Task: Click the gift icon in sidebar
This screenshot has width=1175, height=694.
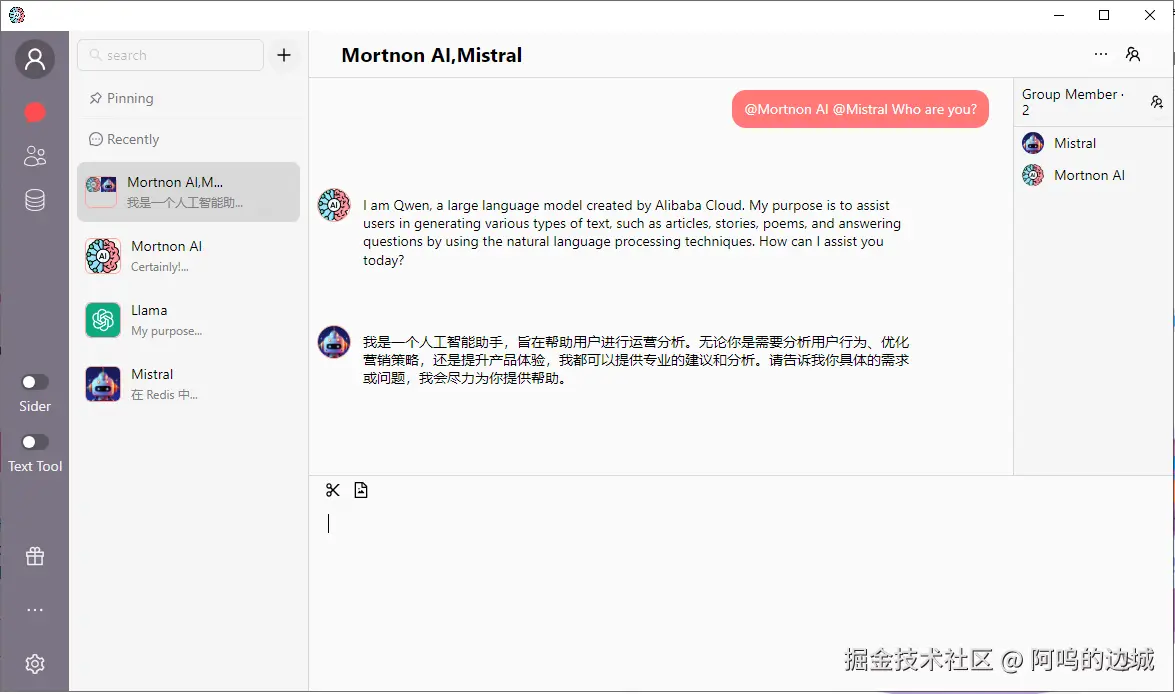Action: pos(35,557)
